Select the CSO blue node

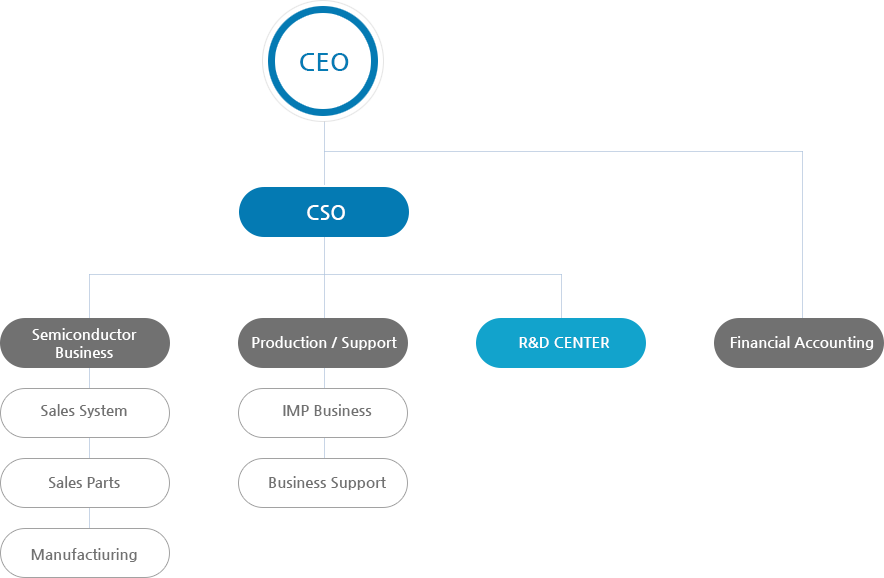[x=324, y=212]
